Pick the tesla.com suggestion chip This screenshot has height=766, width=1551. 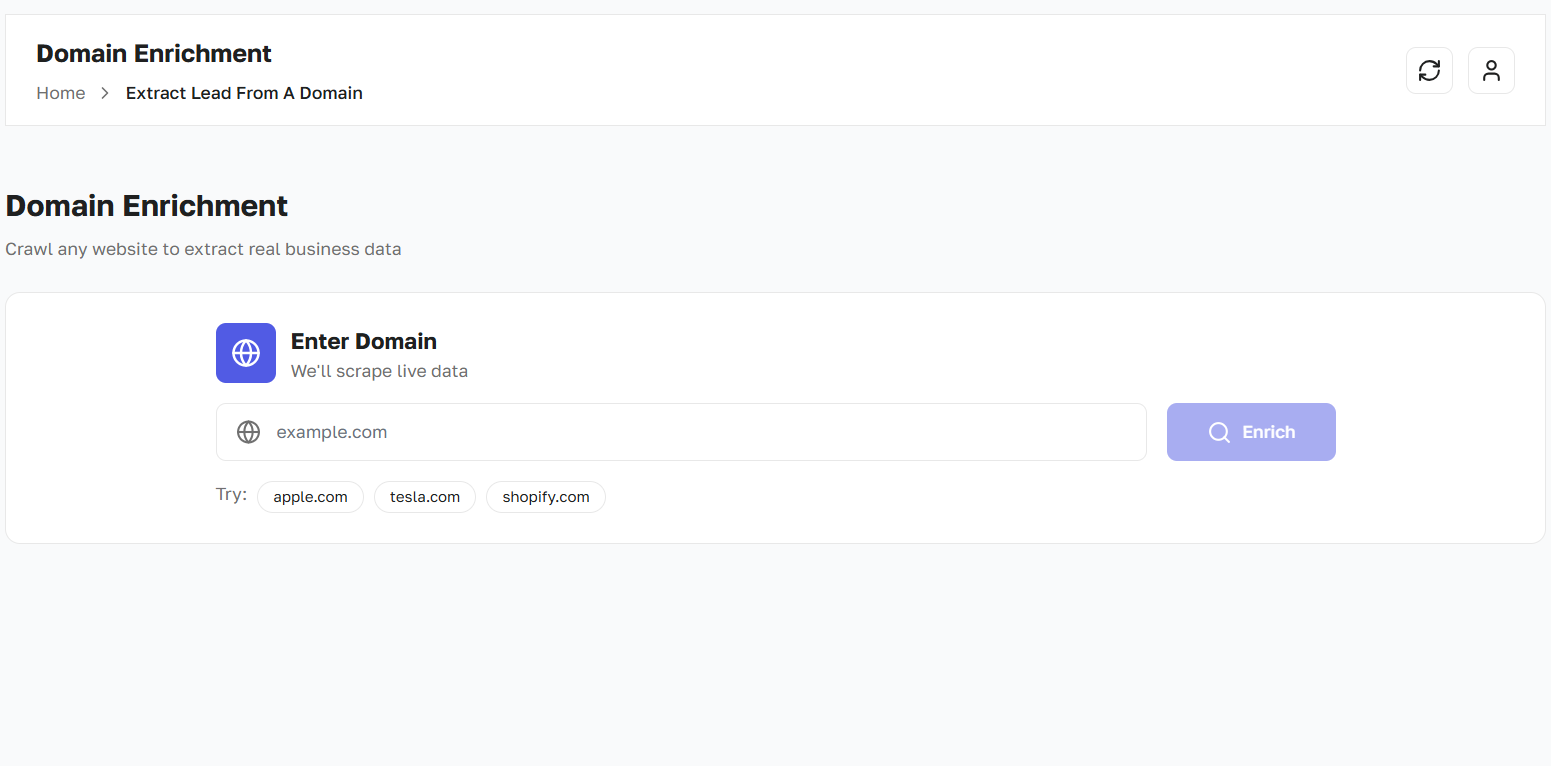pyautogui.click(x=425, y=497)
